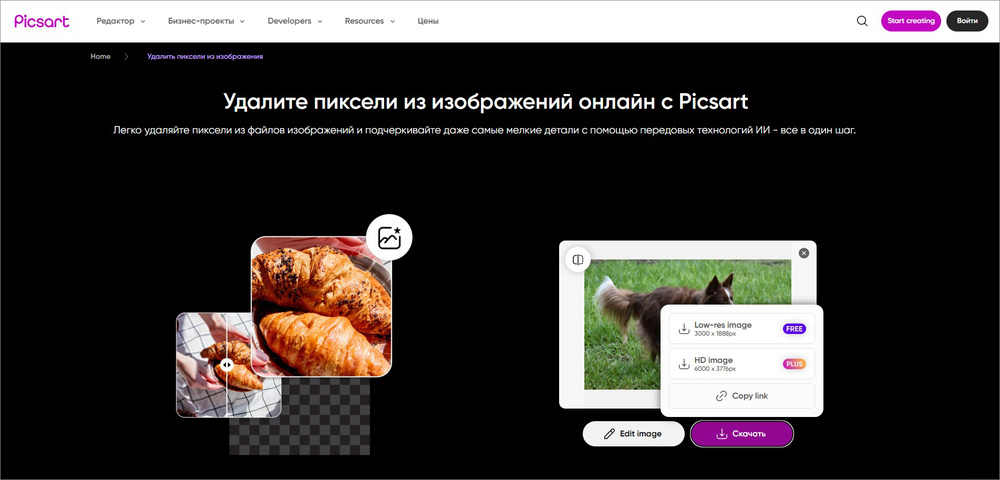
Task: Open the search magnifier icon
Action: tap(862, 21)
